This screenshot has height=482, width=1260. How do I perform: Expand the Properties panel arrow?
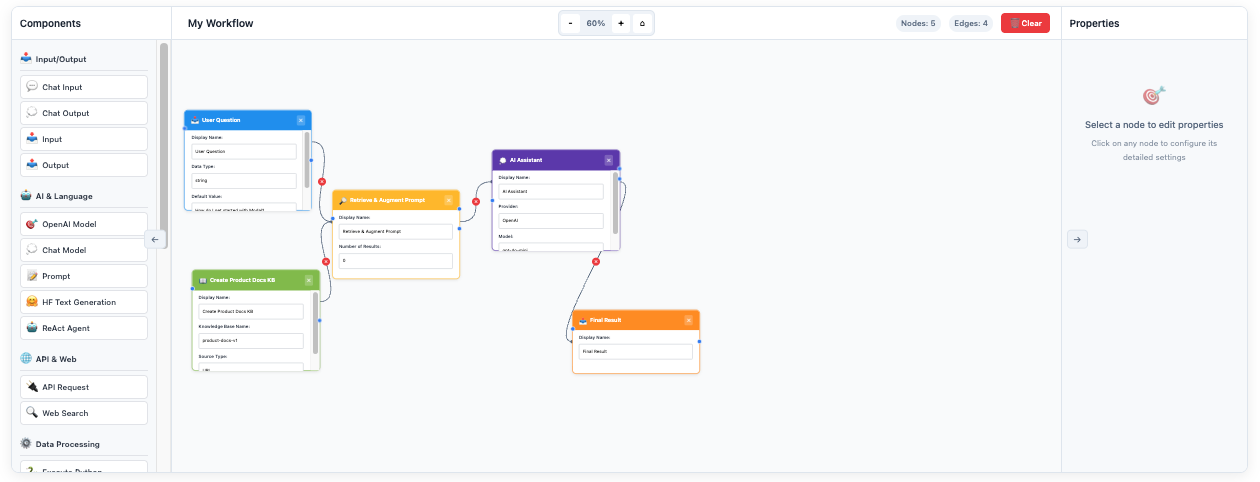point(1077,239)
